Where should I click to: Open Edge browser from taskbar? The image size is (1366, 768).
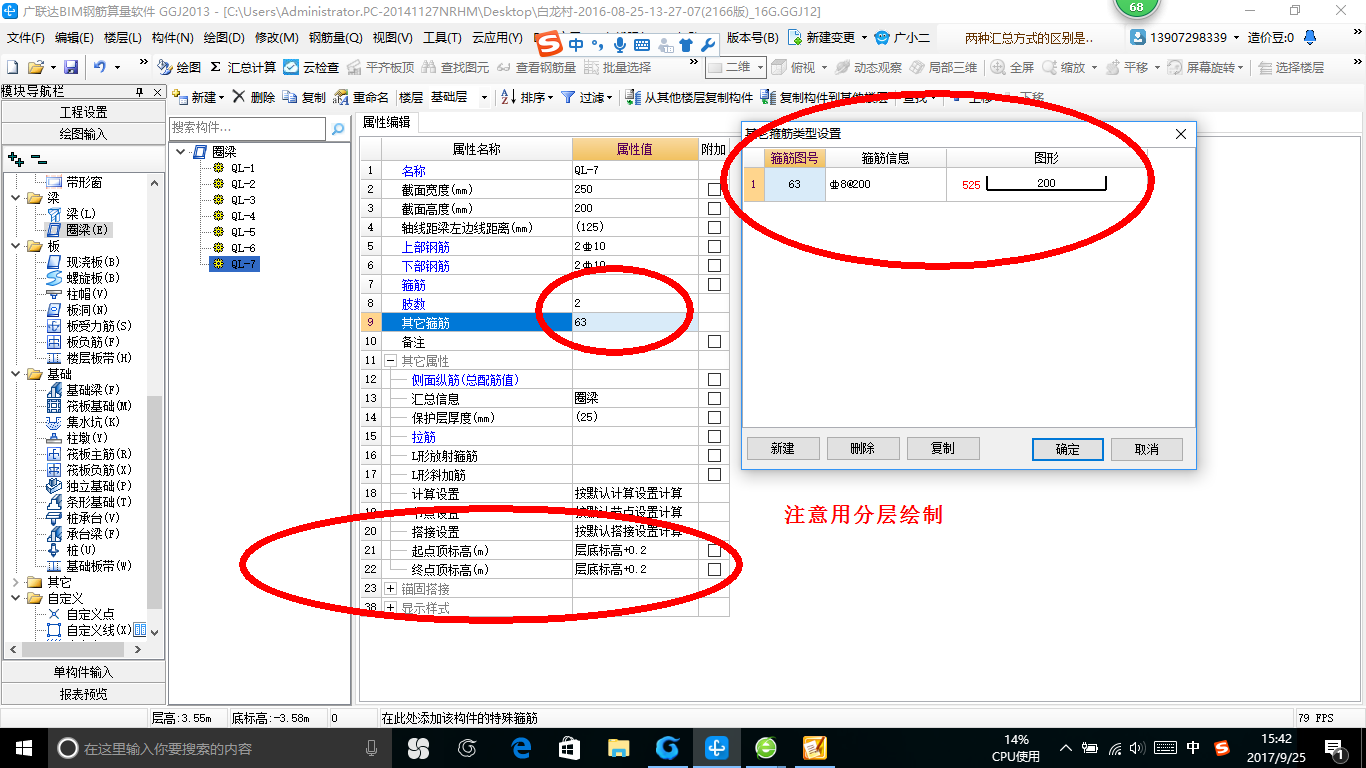520,748
